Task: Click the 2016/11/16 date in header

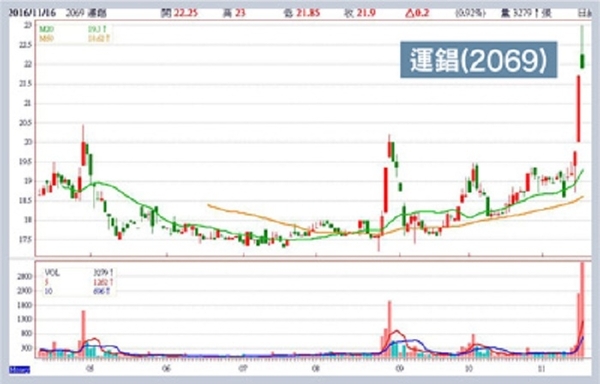Action: coord(33,13)
